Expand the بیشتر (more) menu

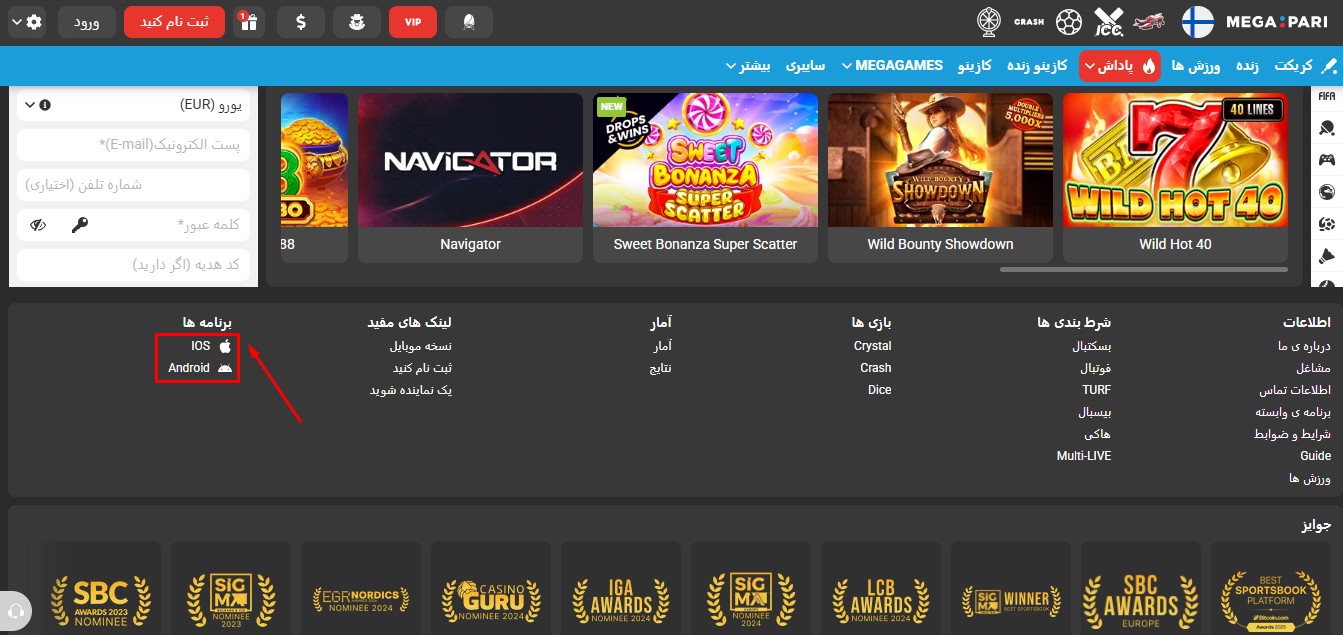[748, 66]
